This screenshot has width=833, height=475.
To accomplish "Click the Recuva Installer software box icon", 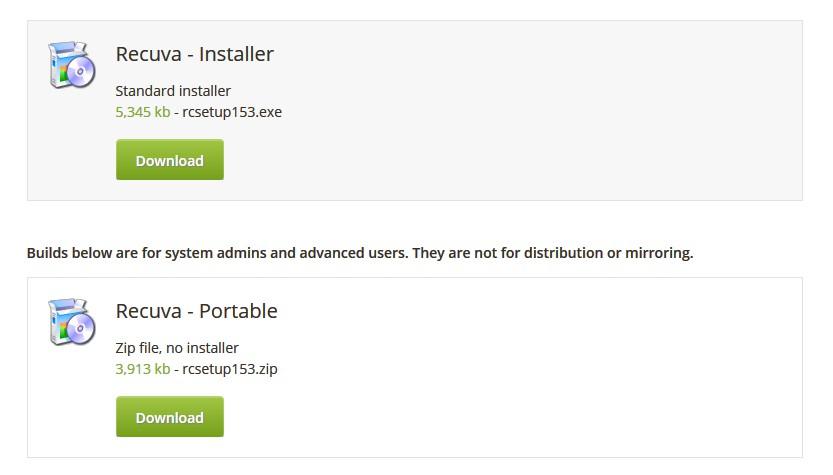I will pyautogui.click(x=71, y=65).
